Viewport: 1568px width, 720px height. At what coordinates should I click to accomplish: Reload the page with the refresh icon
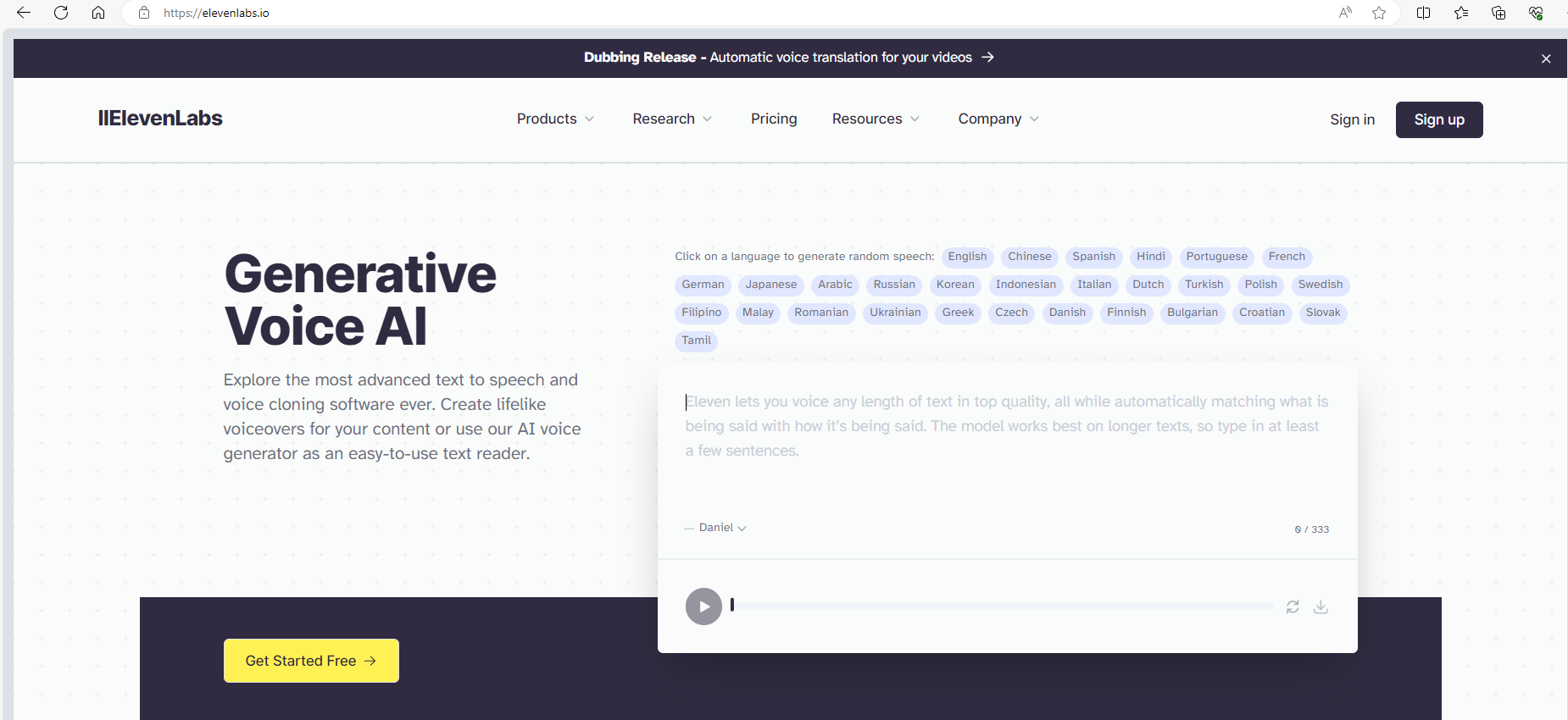pyautogui.click(x=61, y=13)
